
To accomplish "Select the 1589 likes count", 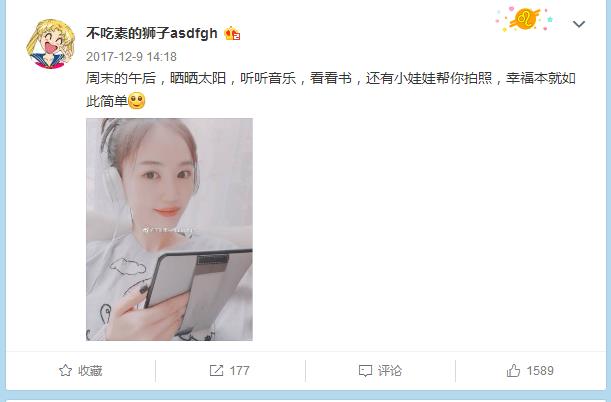I will [x=540, y=370].
